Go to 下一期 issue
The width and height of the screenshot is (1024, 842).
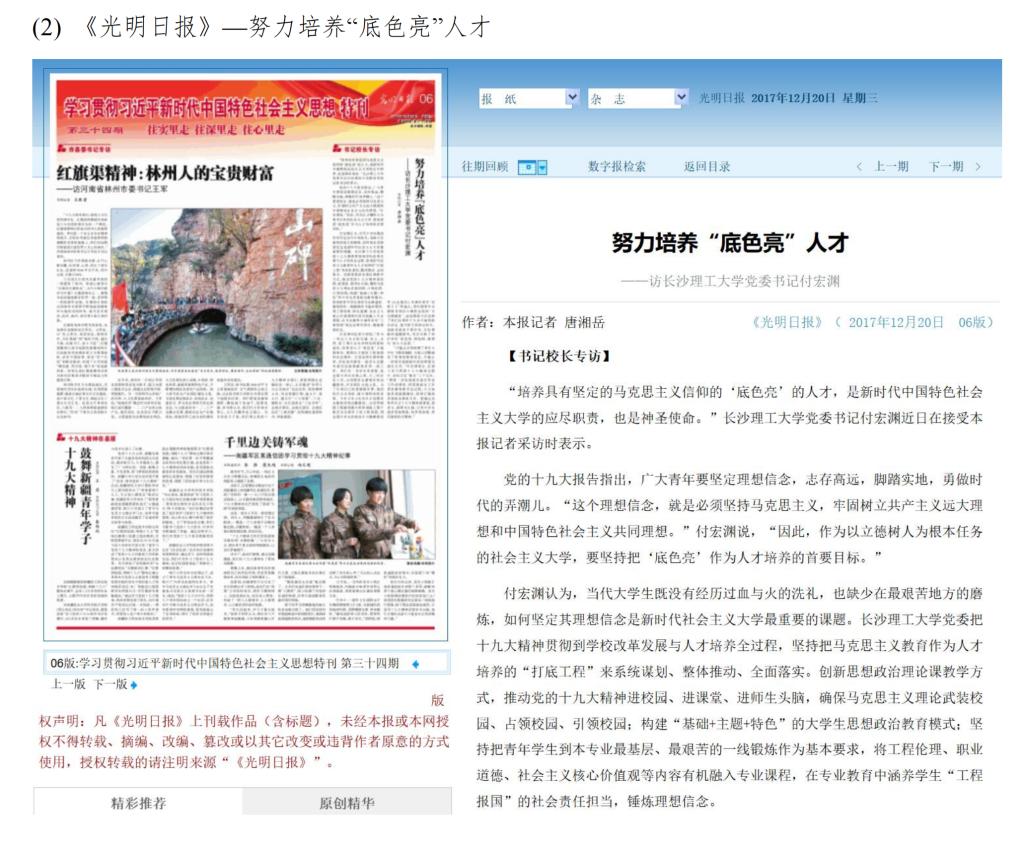946,167
